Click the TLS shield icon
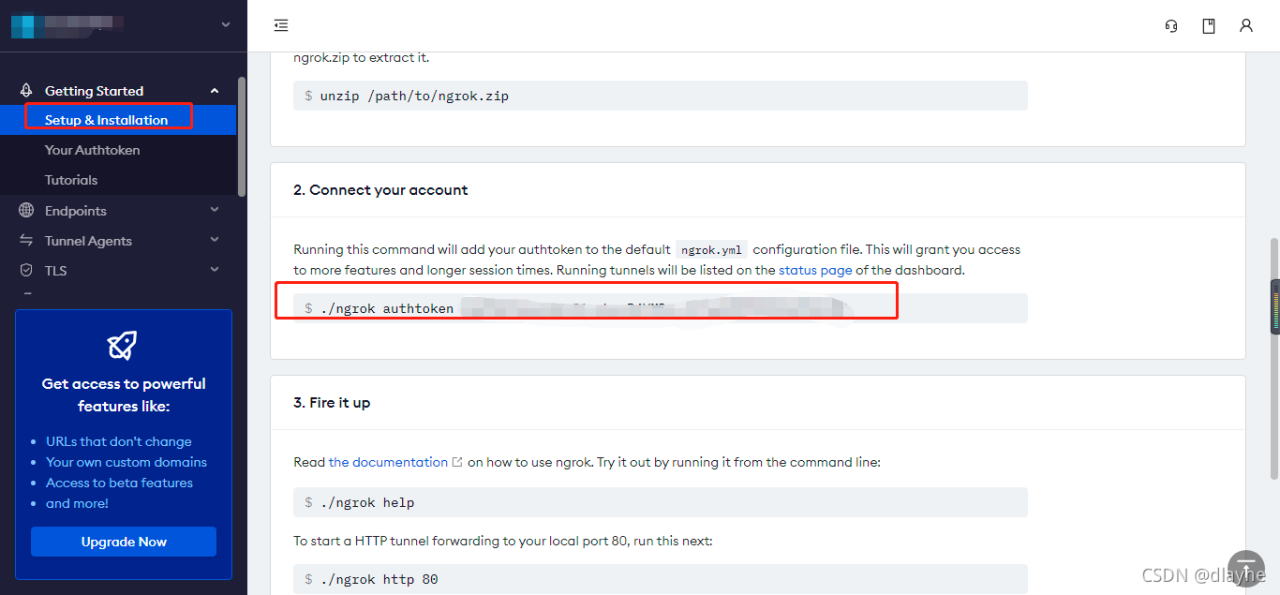This screenshot has height=595, width=1280. point(27,271)
